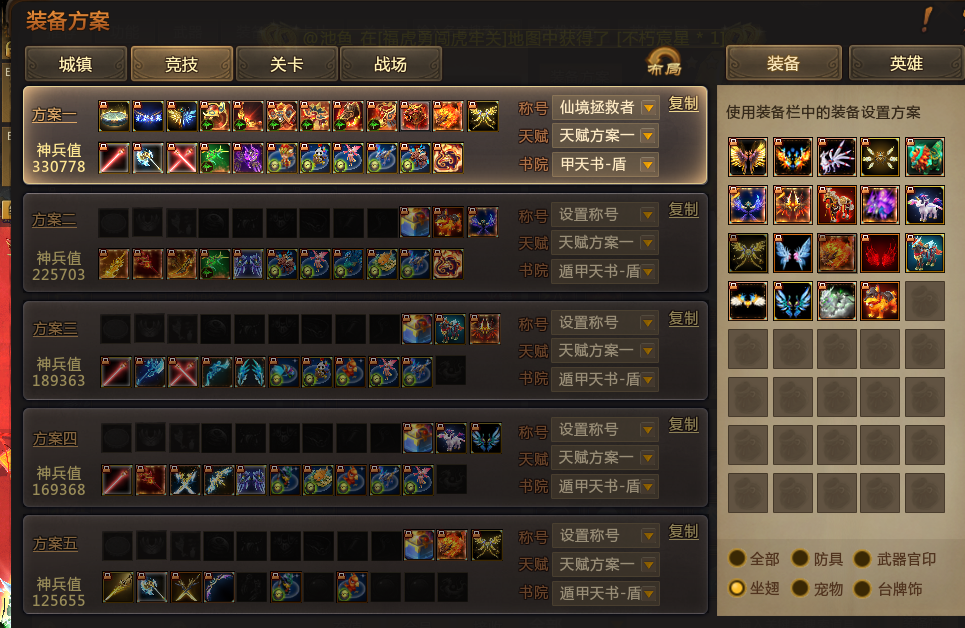Choose the red demon wings item
965x628 pixels.
(880, 252)
